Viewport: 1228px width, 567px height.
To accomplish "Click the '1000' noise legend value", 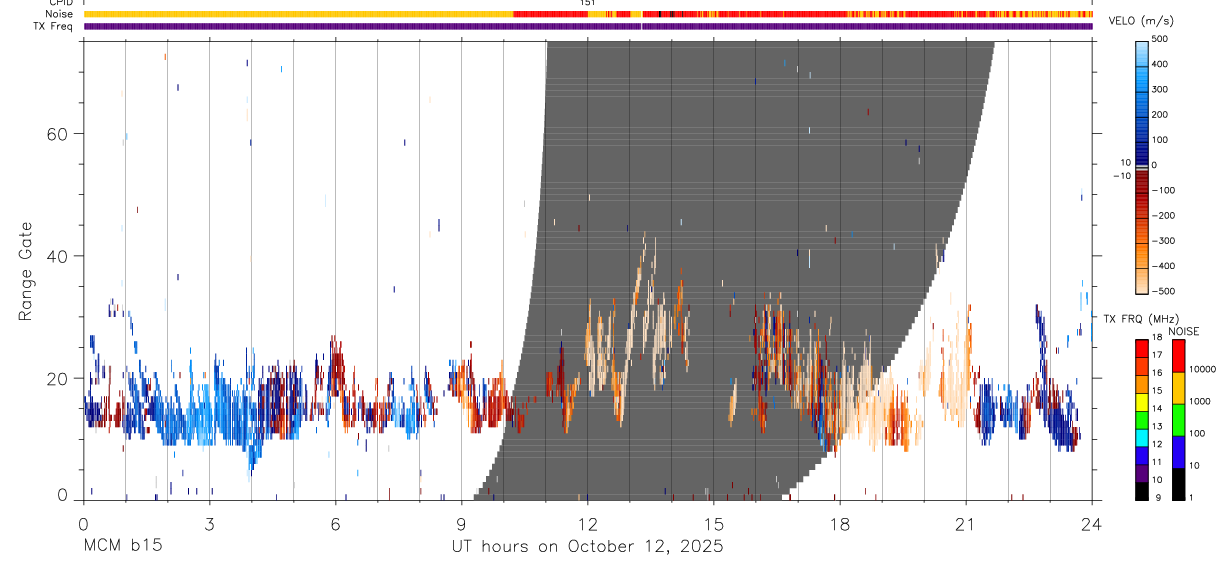I will coord(1200,401).
